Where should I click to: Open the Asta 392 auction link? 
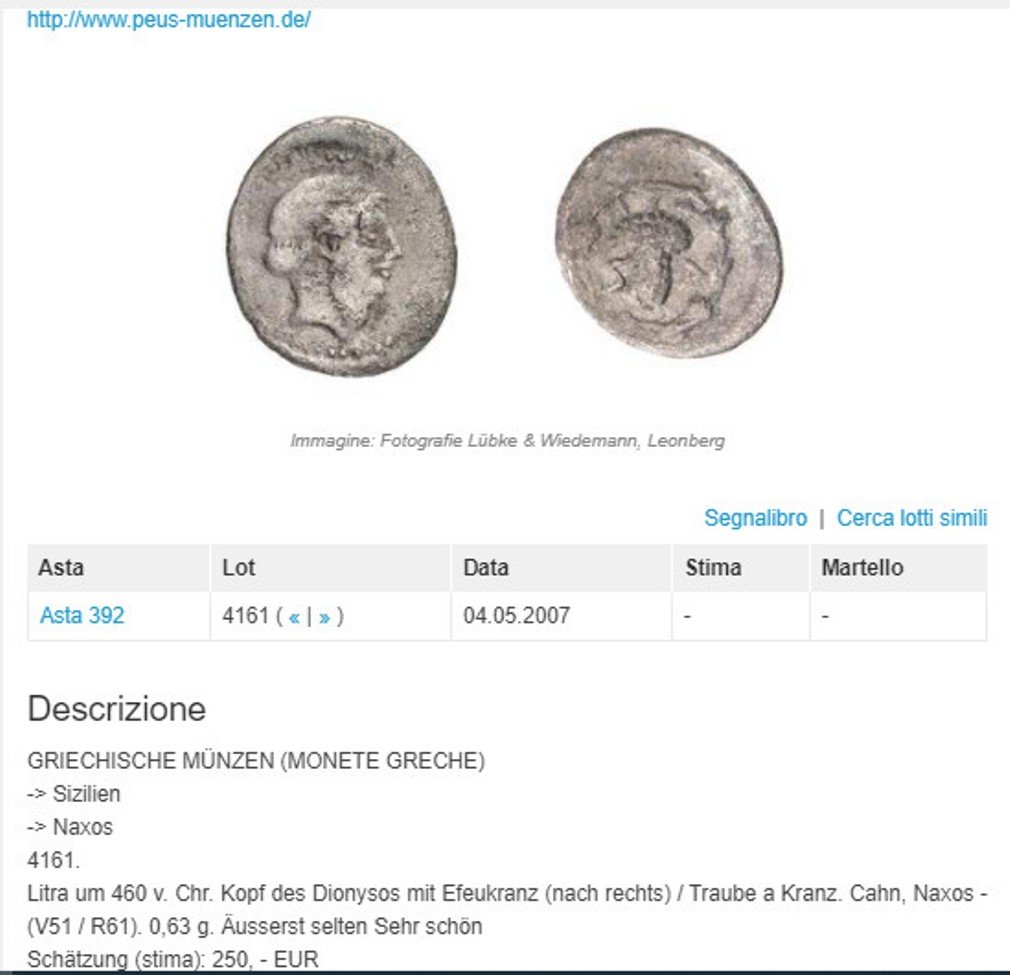(x=82, y=616)
